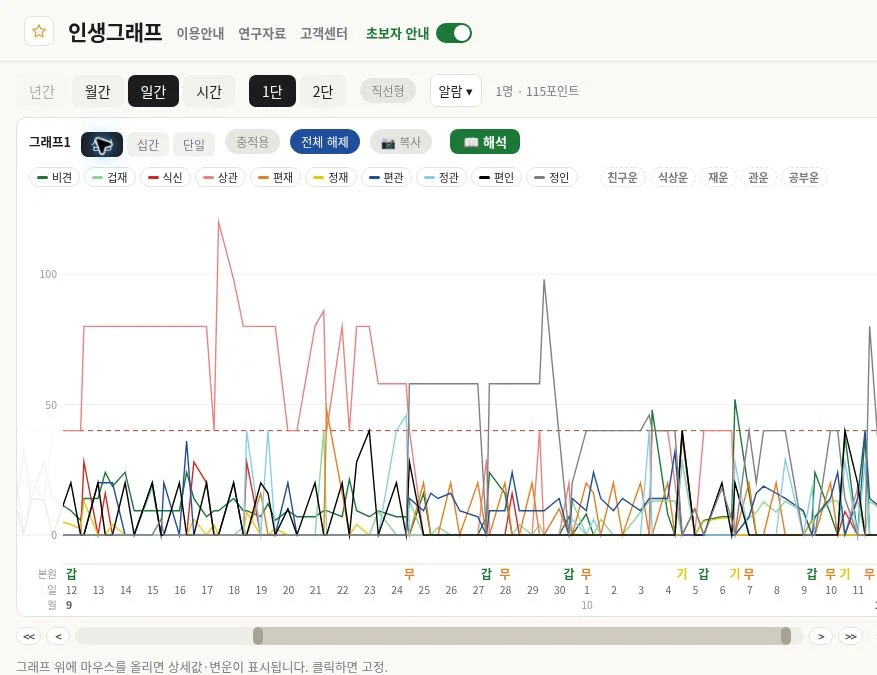Jump to start with << button
877x675 pixels.
click(x=29, y=636)
